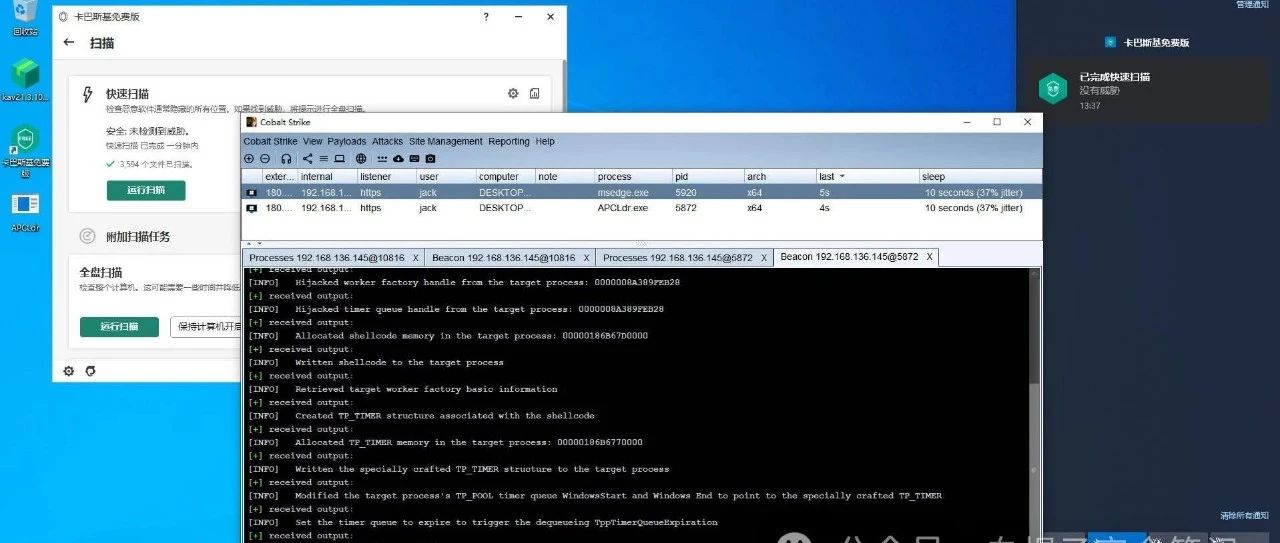Open the quick scan report icon in Kaspersky

(535, 93)
